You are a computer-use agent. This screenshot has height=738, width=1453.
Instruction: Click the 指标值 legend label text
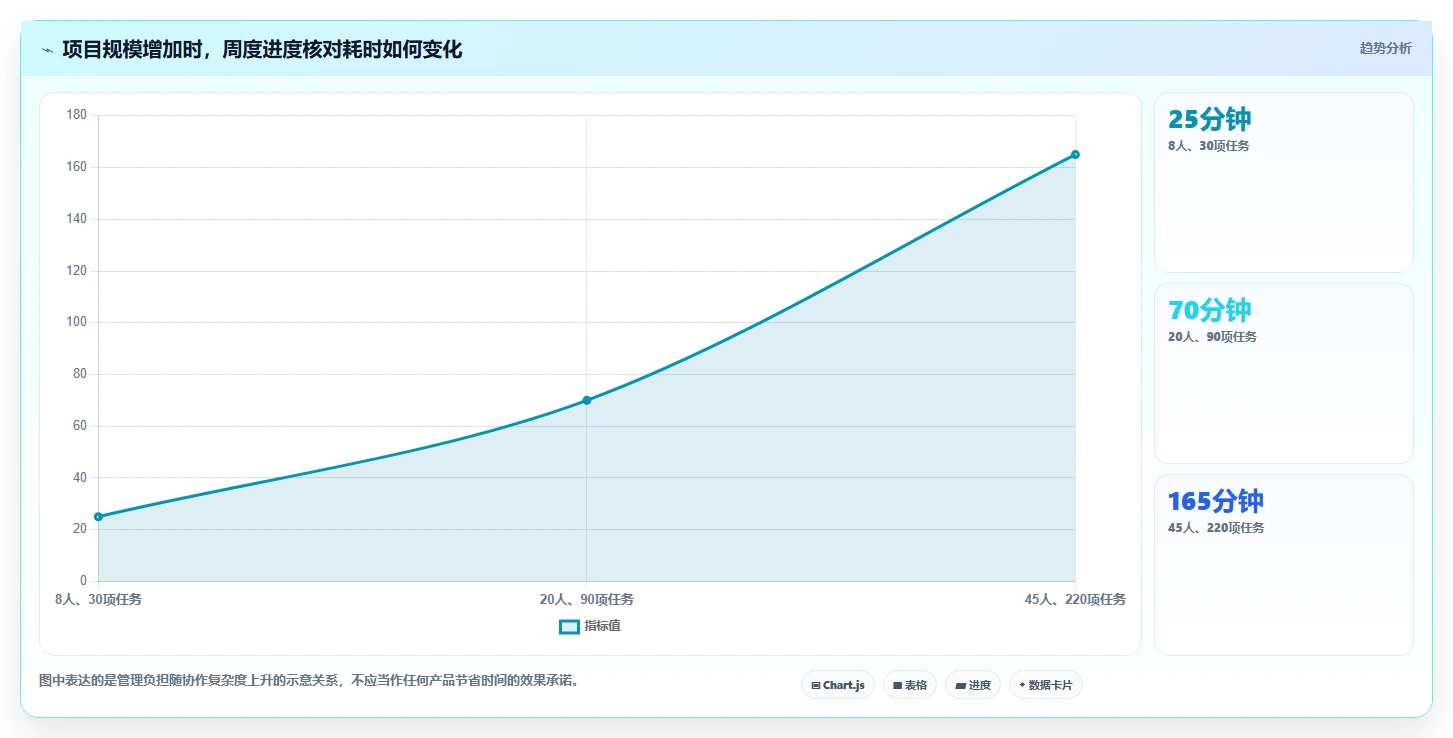point(603,626)
